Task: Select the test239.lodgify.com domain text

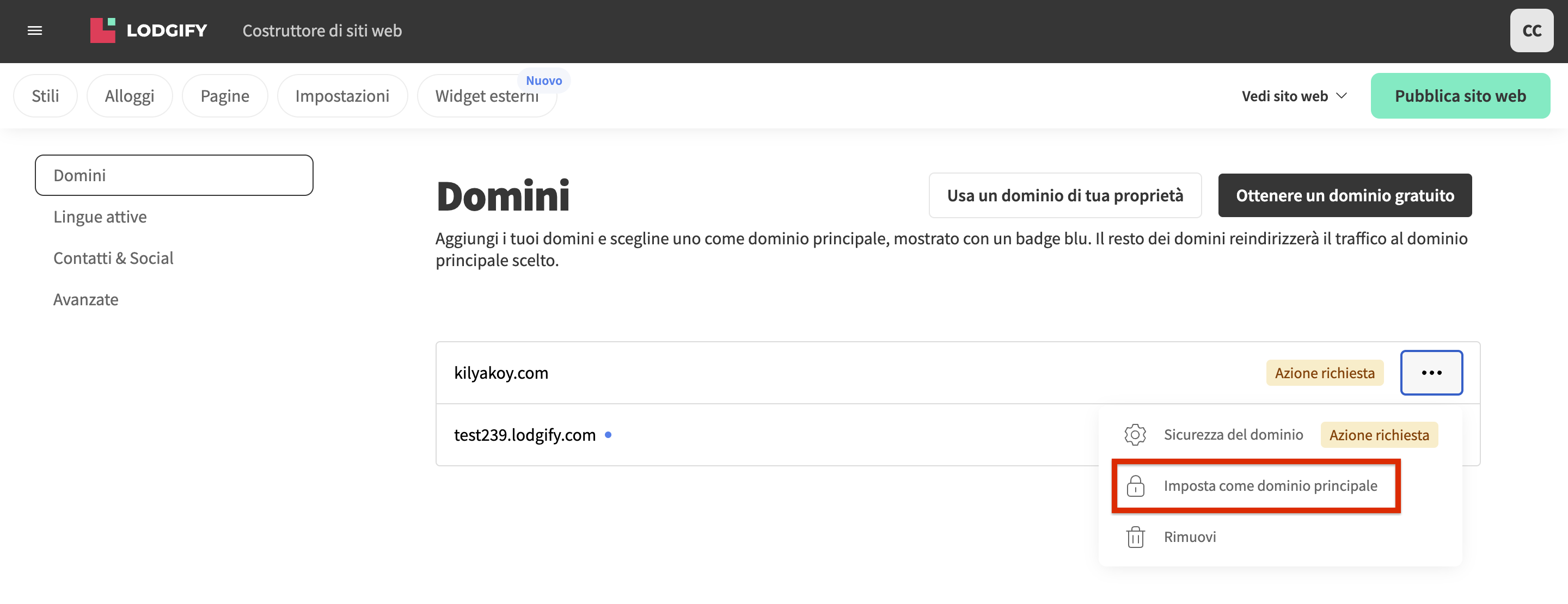Action: coord(525,435)
